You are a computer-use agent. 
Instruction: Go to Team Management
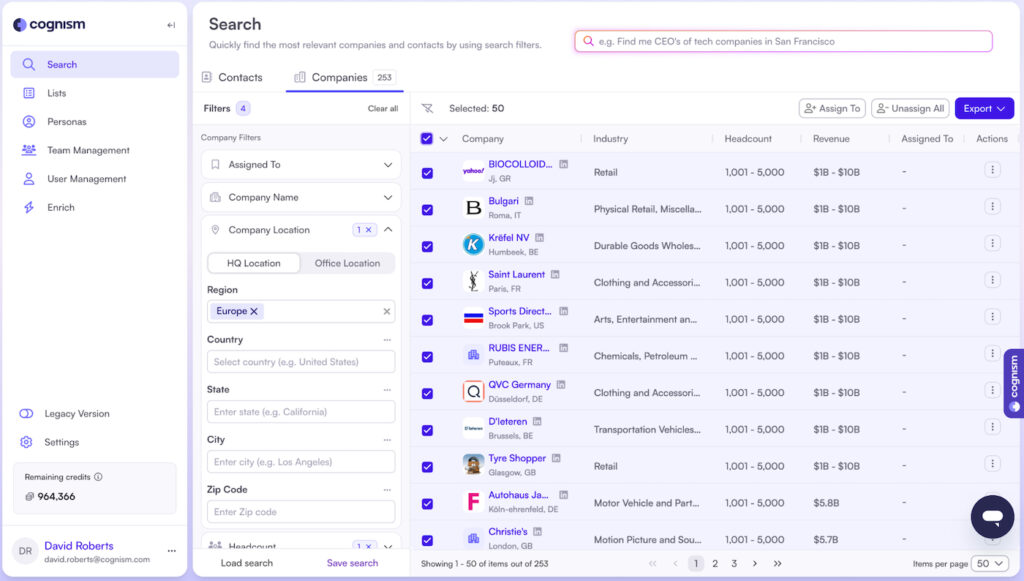(88, 150)
